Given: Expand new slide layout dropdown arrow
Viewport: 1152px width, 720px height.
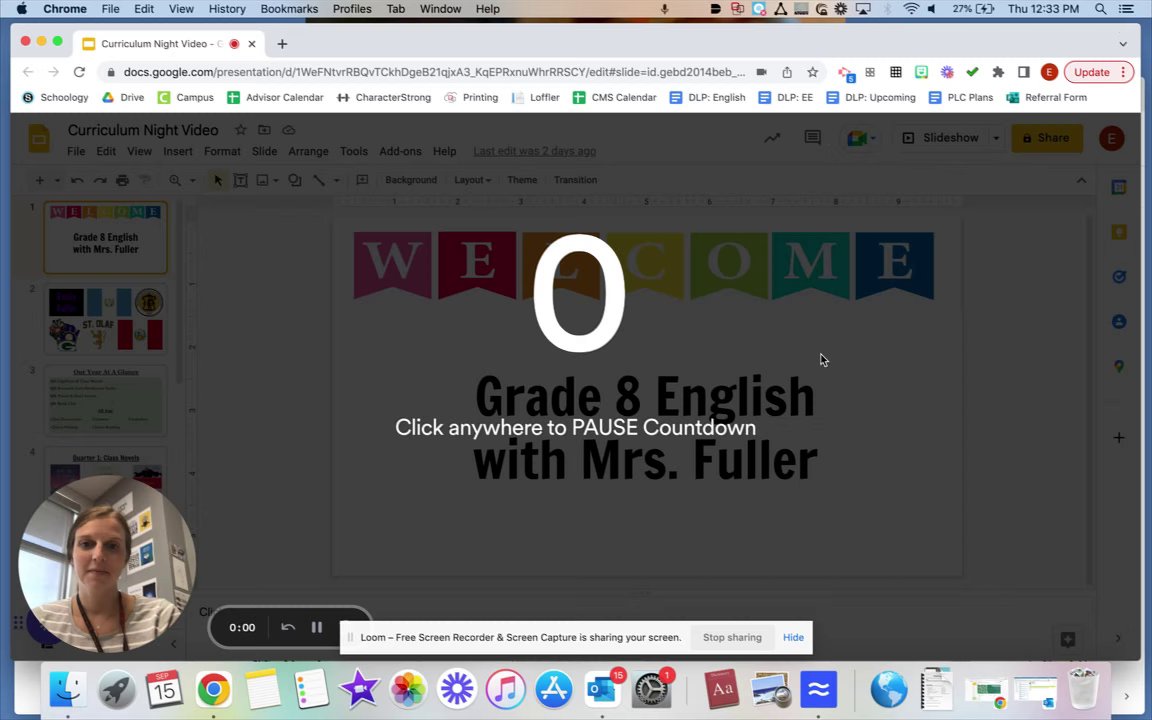Looking at the screenshot, I should [x=57, y=180].
